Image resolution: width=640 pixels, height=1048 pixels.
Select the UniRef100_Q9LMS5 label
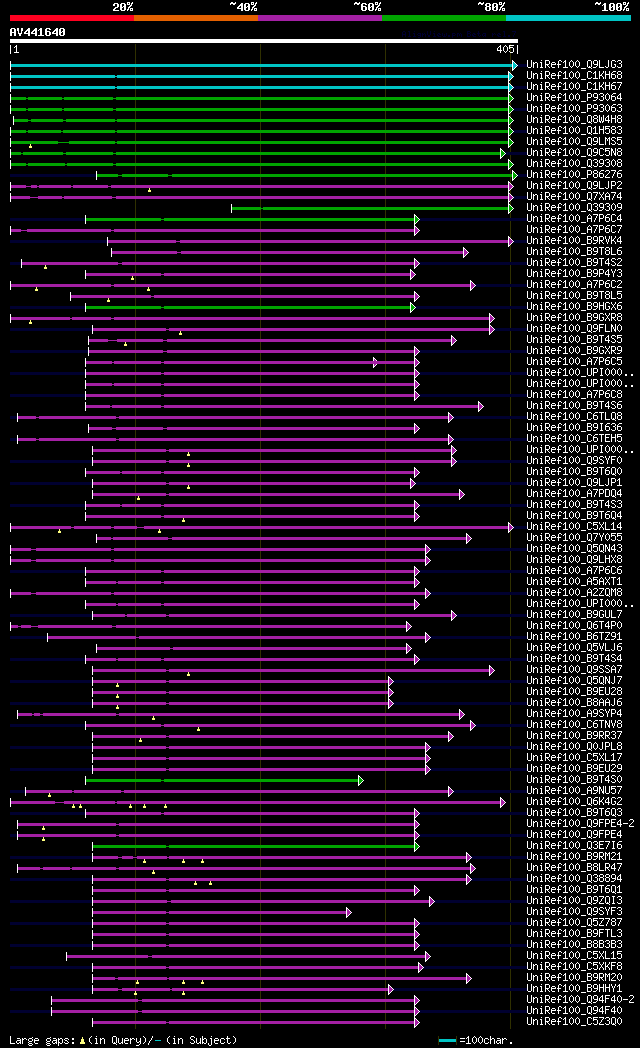(x=574, y=142)
